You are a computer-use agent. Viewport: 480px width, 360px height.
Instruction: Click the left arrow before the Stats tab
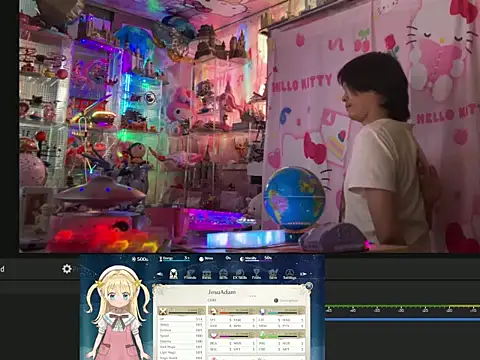[x=160, y=274]
